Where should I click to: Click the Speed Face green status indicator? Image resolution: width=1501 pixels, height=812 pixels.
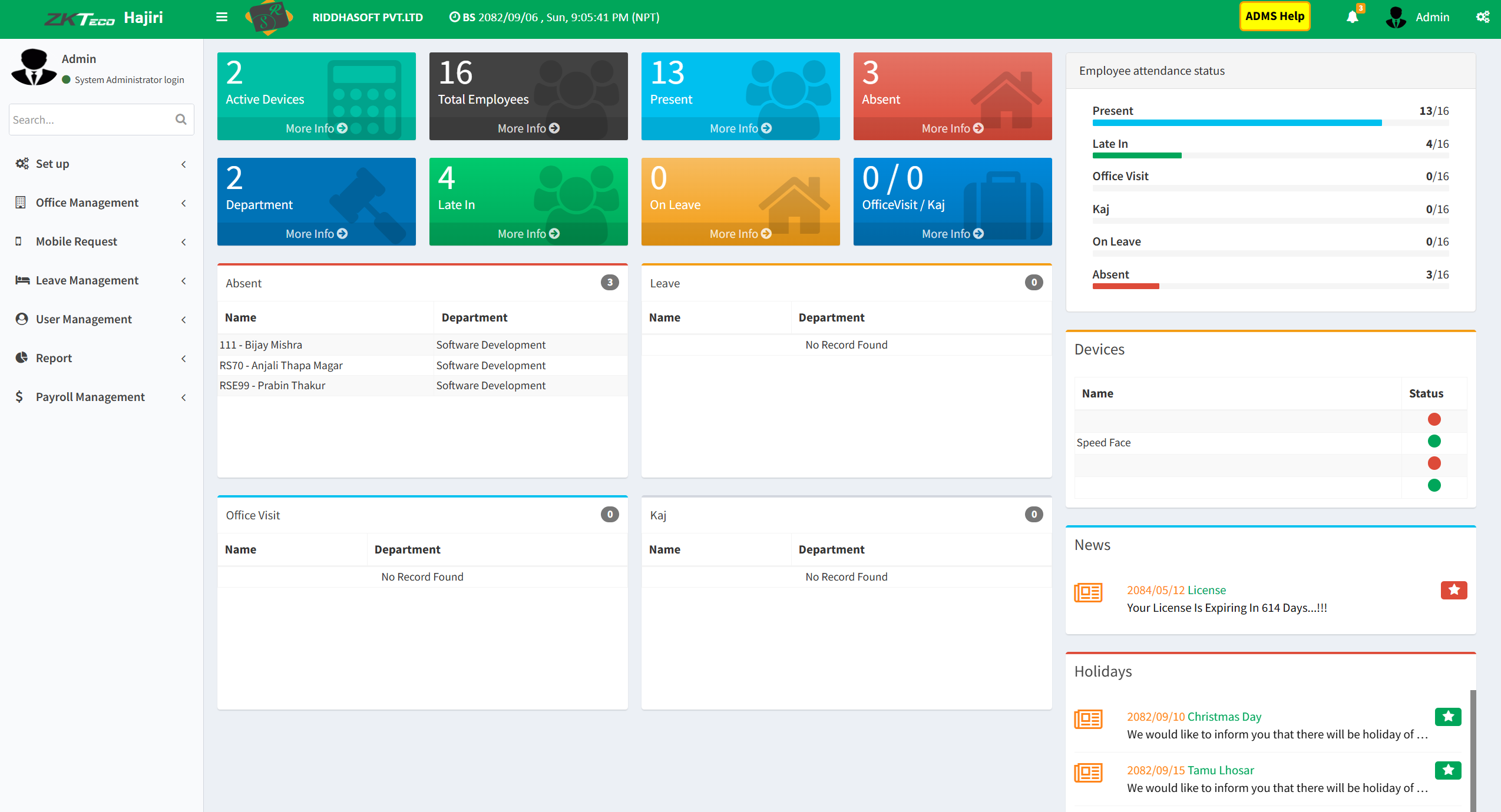click(1434, 442)
